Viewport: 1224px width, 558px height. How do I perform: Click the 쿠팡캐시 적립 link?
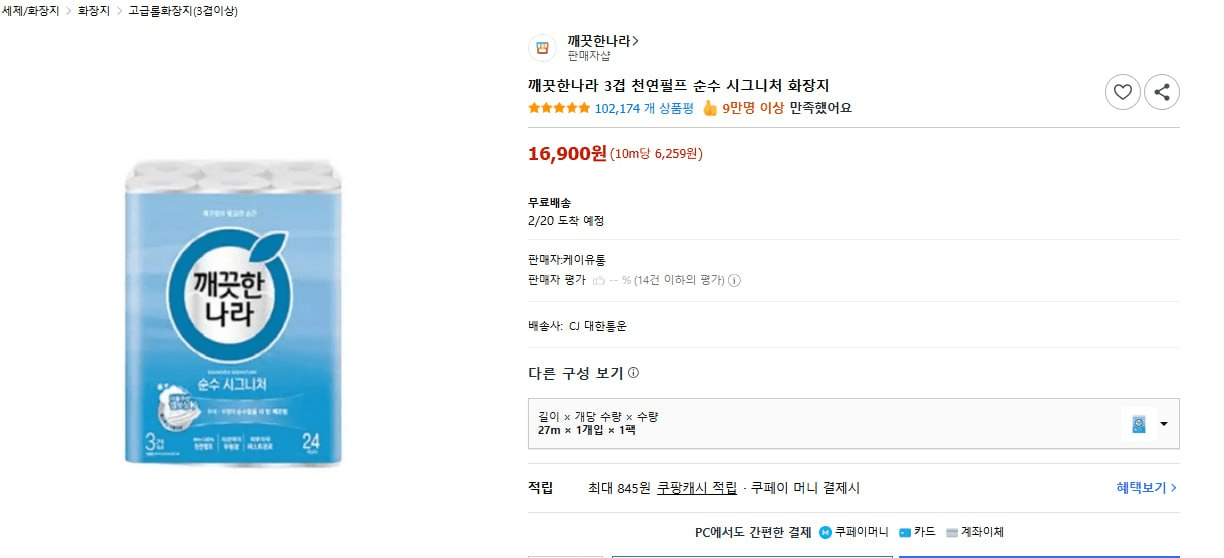click(x=697, y=488)
